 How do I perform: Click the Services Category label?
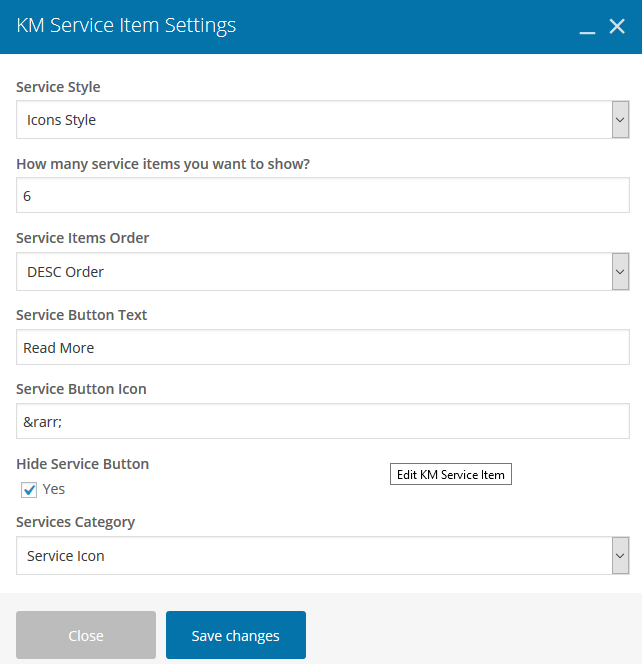pos(75,522)
